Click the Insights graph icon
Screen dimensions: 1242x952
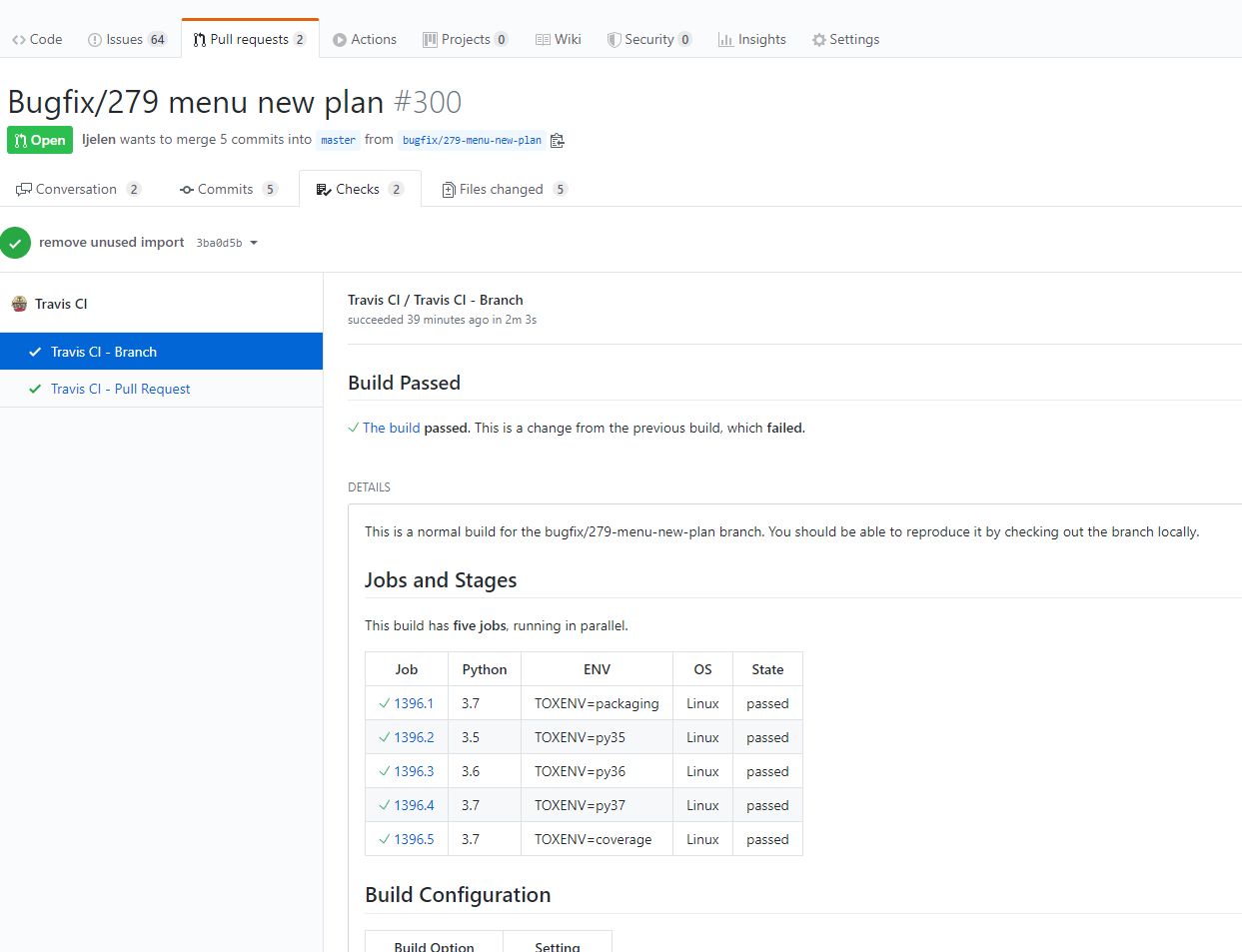pyautogui.click(x=726, y=39)
